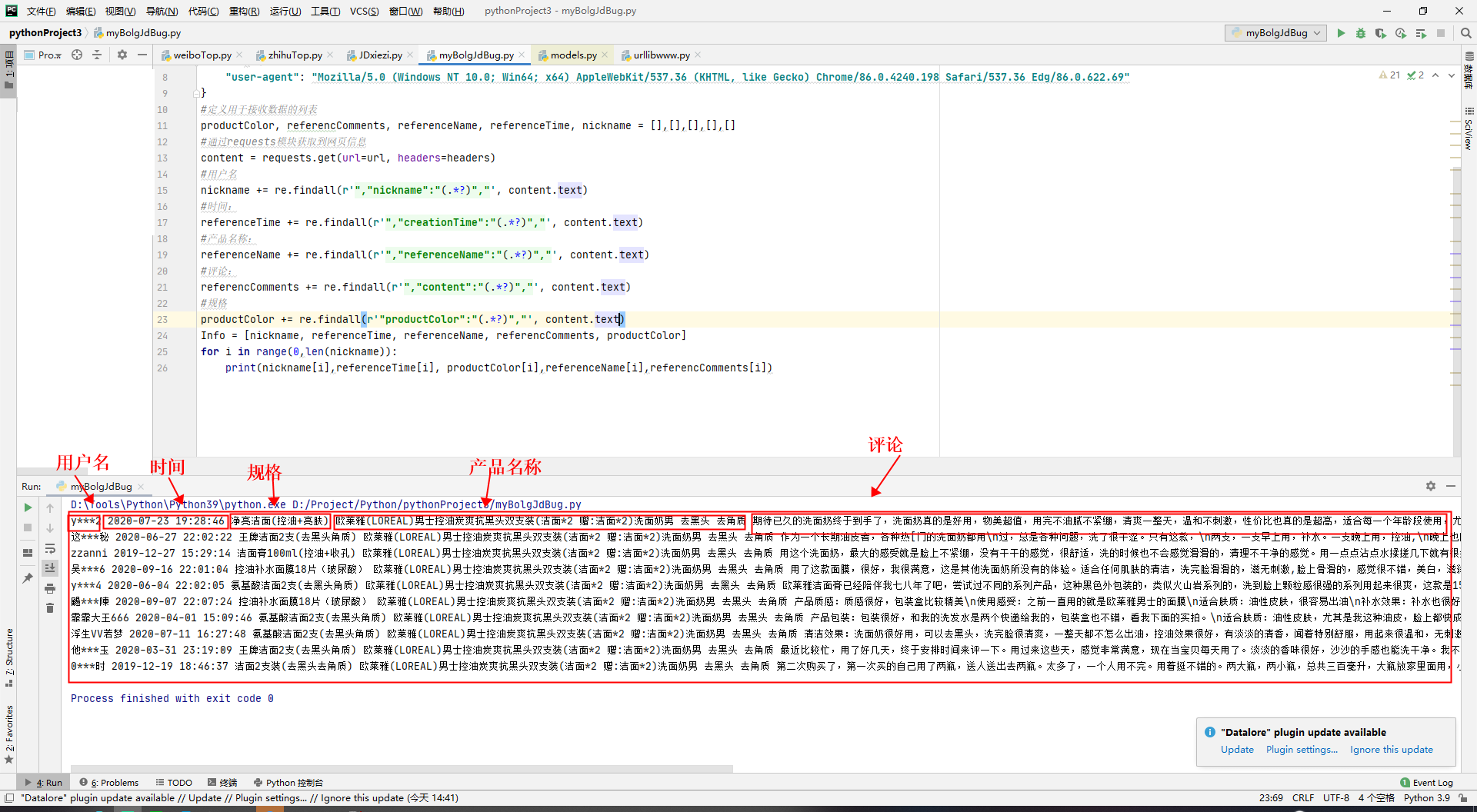Click pythonProject3 breadcrumb
Image resolution: width=1477 pixels, height=812 pixels.
[x=45, y=33]
